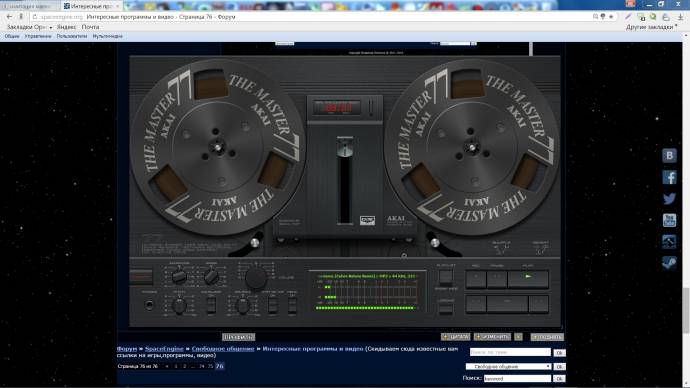The height and width of the screenshot is (388, 690).
Task: Click the rewind button on the tape deck
Action: [476, 304]
